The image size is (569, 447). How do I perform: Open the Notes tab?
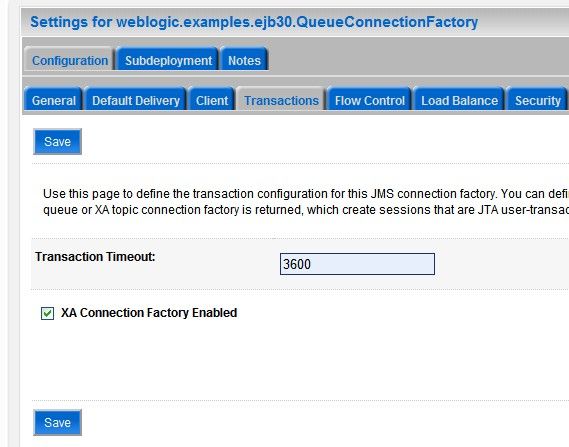point(244,60)
